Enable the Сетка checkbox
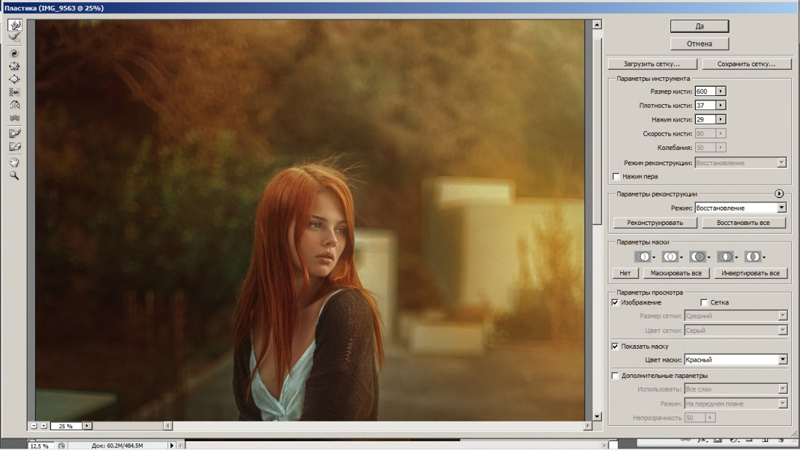The width and height of the screenshot is (800, 450). click(704, 303)
